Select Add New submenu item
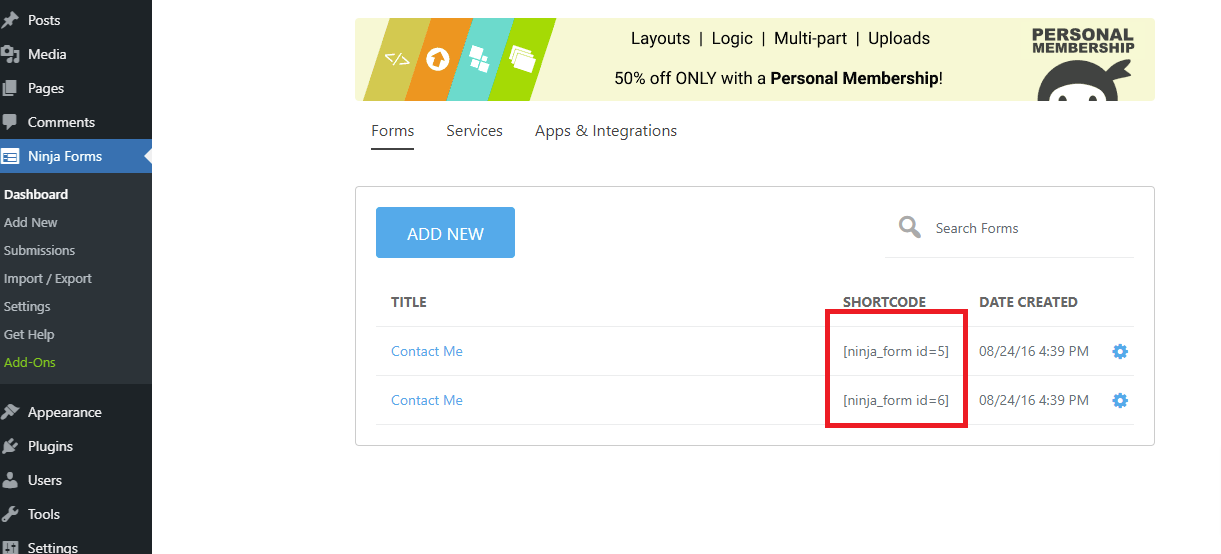The image size is (1221, 554). [x=31, y=222]
